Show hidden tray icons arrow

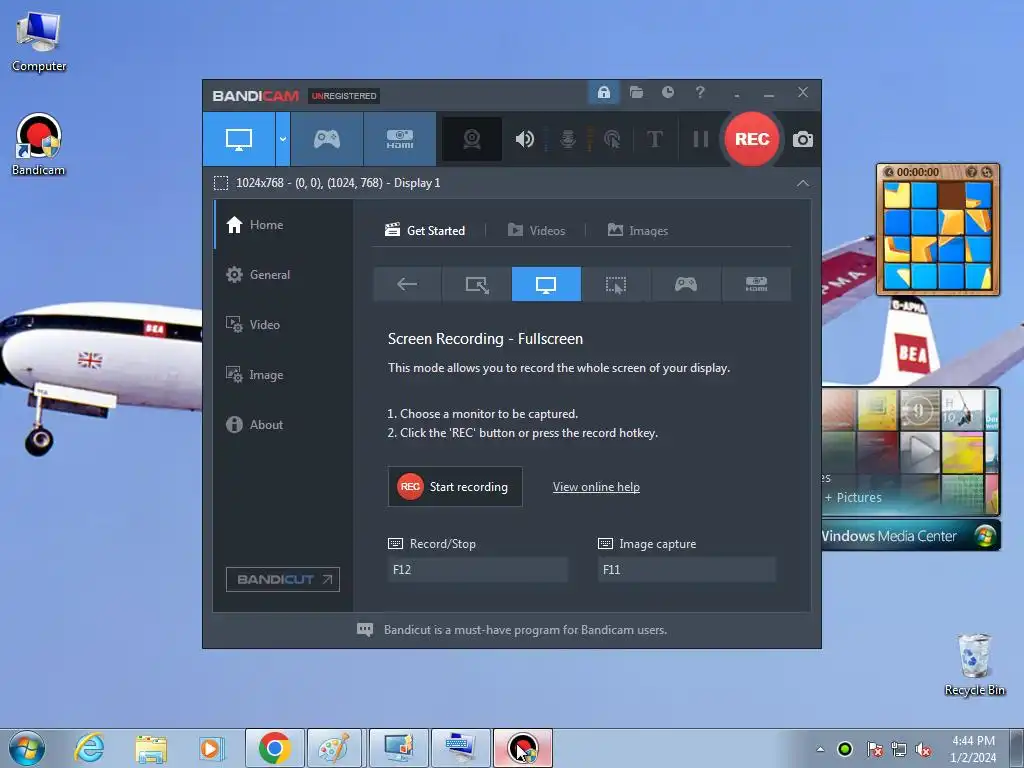tap(820, 749)
